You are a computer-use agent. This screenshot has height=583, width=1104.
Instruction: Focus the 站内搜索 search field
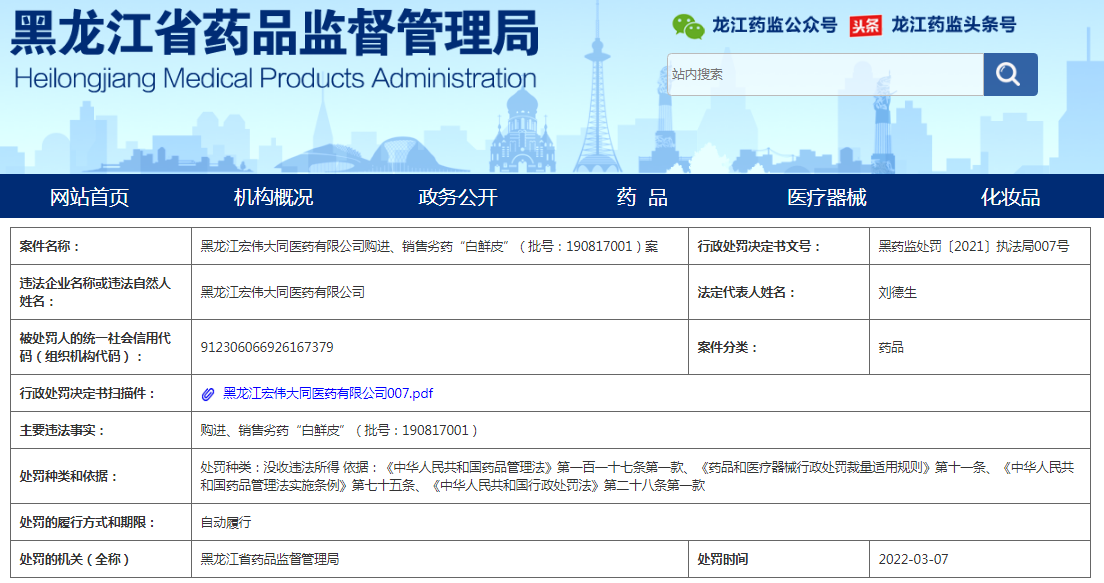pos(825,74)
